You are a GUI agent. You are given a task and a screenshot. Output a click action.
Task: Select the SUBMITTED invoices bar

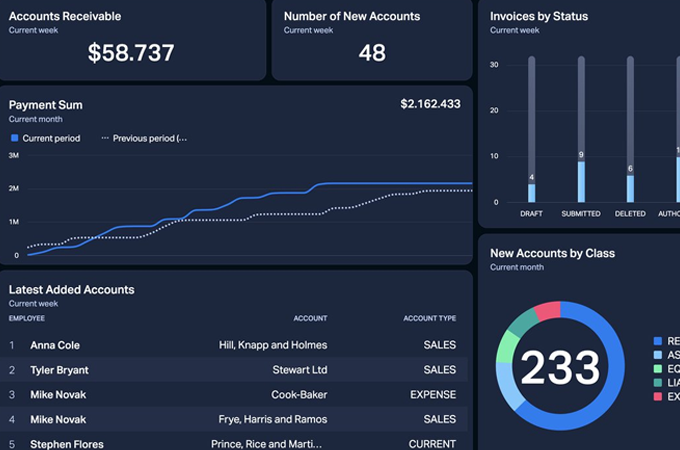click(581, 180)
